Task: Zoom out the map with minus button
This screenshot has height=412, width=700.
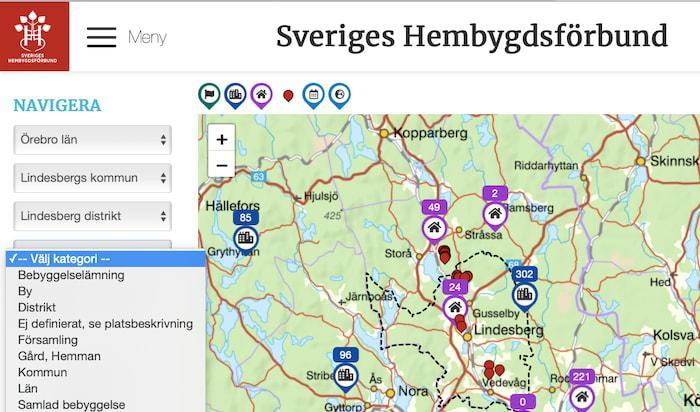Action: pyautogui.click(x=221, y=165)
